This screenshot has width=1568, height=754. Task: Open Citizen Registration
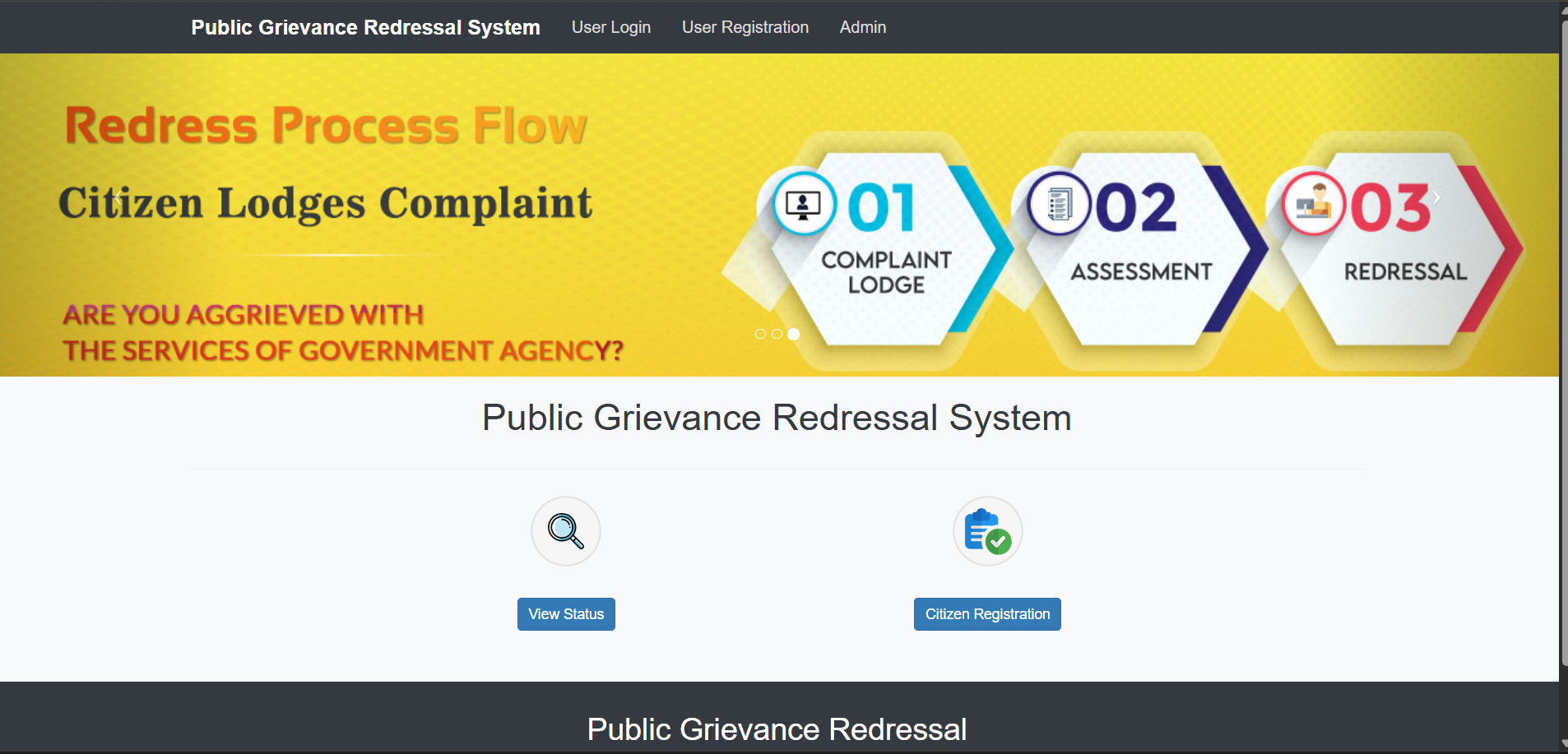(987, 613)
